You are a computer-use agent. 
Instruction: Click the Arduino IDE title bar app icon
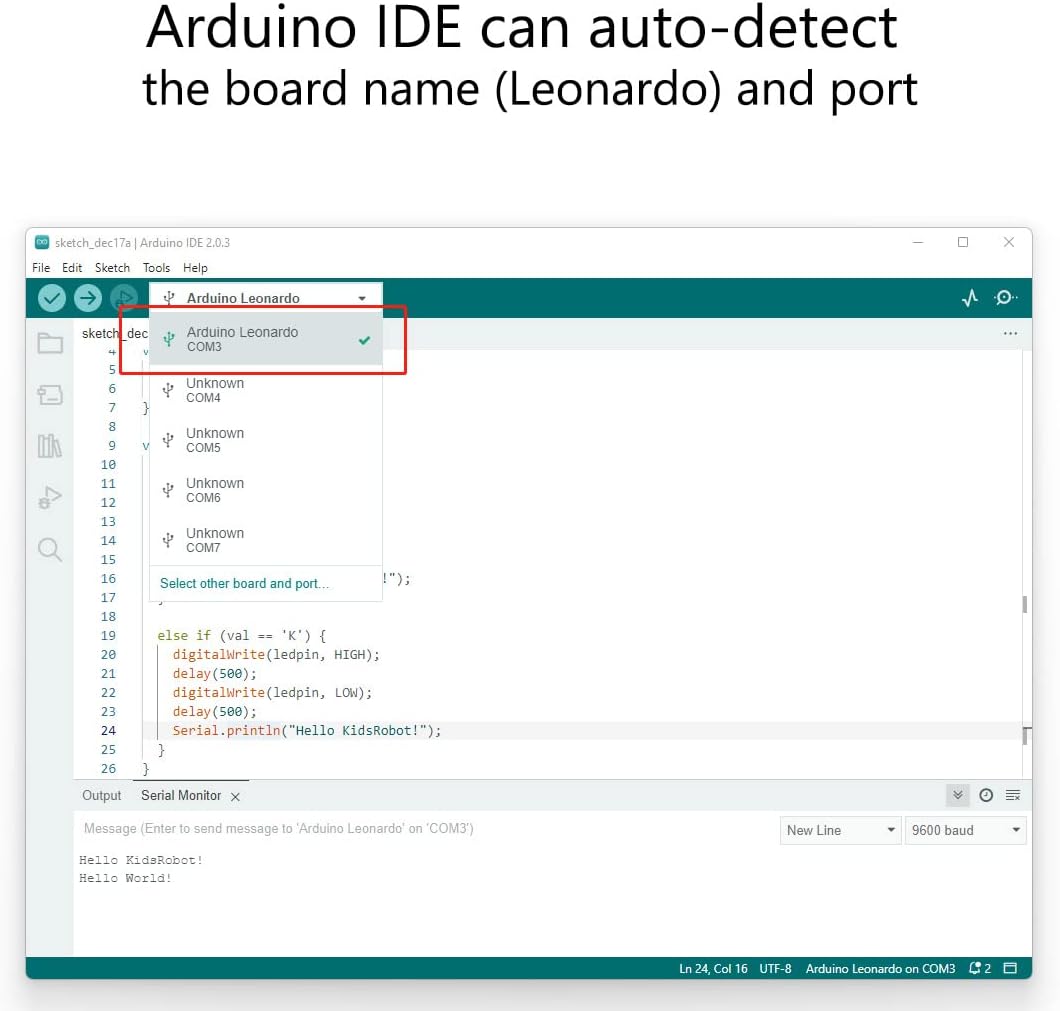click(42, 242)
